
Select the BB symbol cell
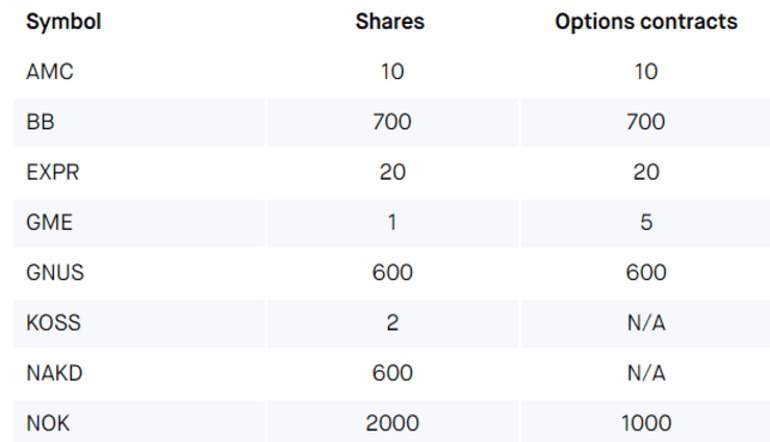click(x=40, y=122)
